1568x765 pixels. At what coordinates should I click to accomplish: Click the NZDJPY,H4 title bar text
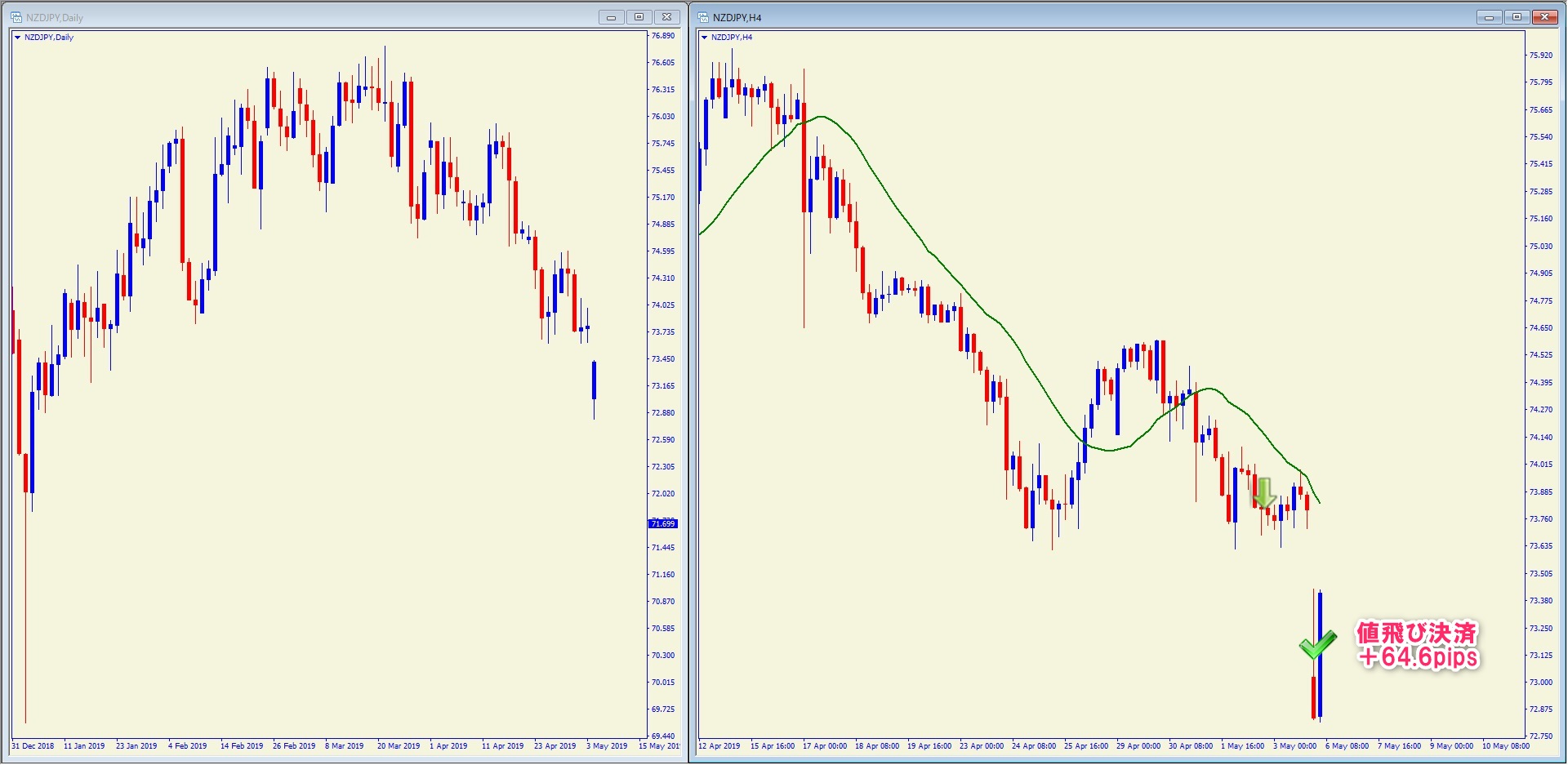[x=737, y=18]
